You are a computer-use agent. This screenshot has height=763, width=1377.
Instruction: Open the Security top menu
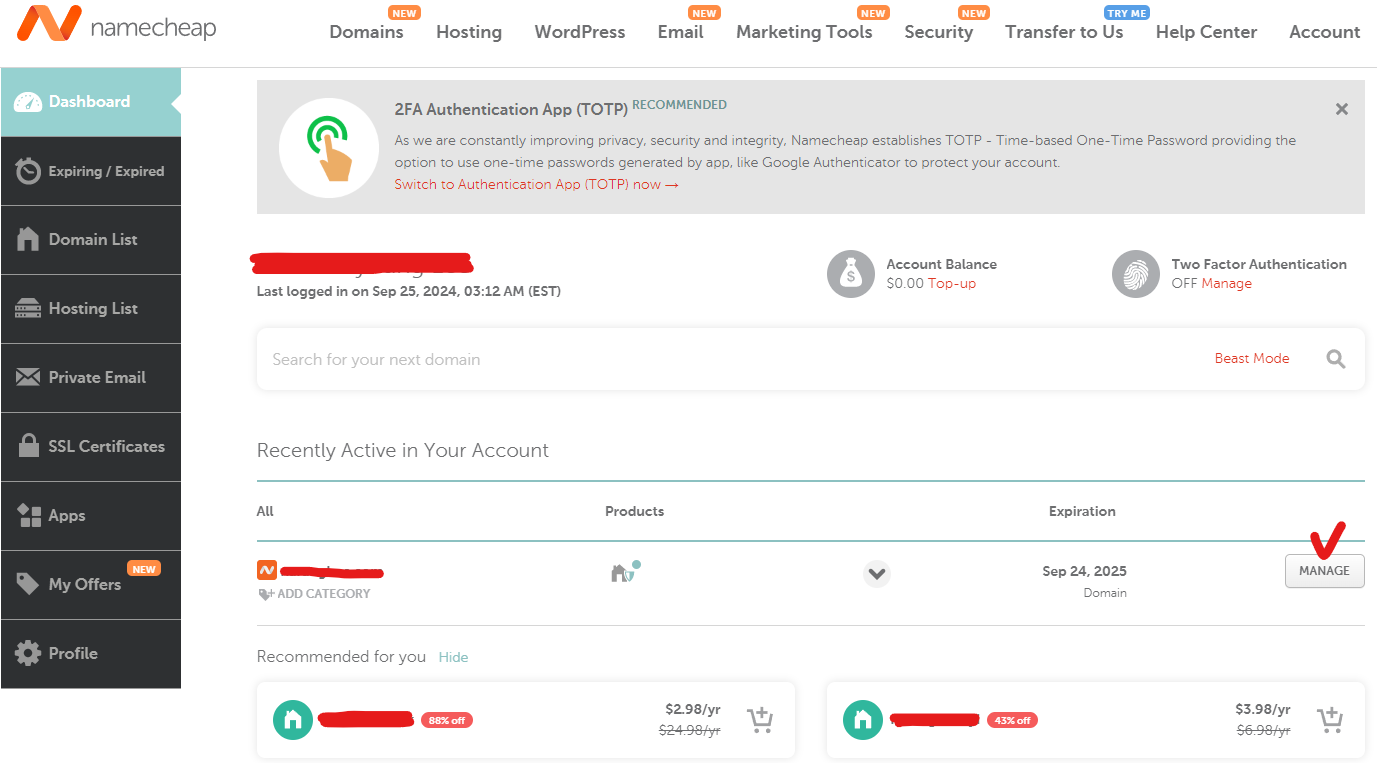click(x=939, y=32)
